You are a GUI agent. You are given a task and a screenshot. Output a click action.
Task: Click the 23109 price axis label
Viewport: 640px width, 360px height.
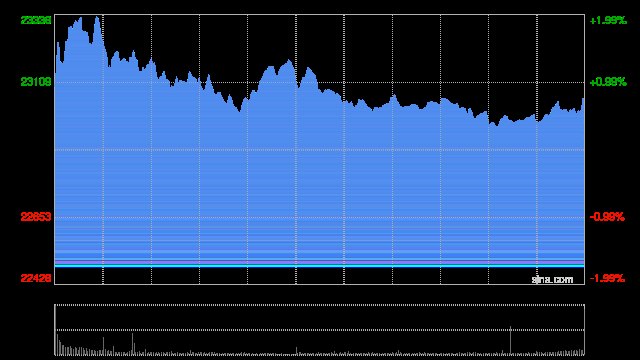36,82
